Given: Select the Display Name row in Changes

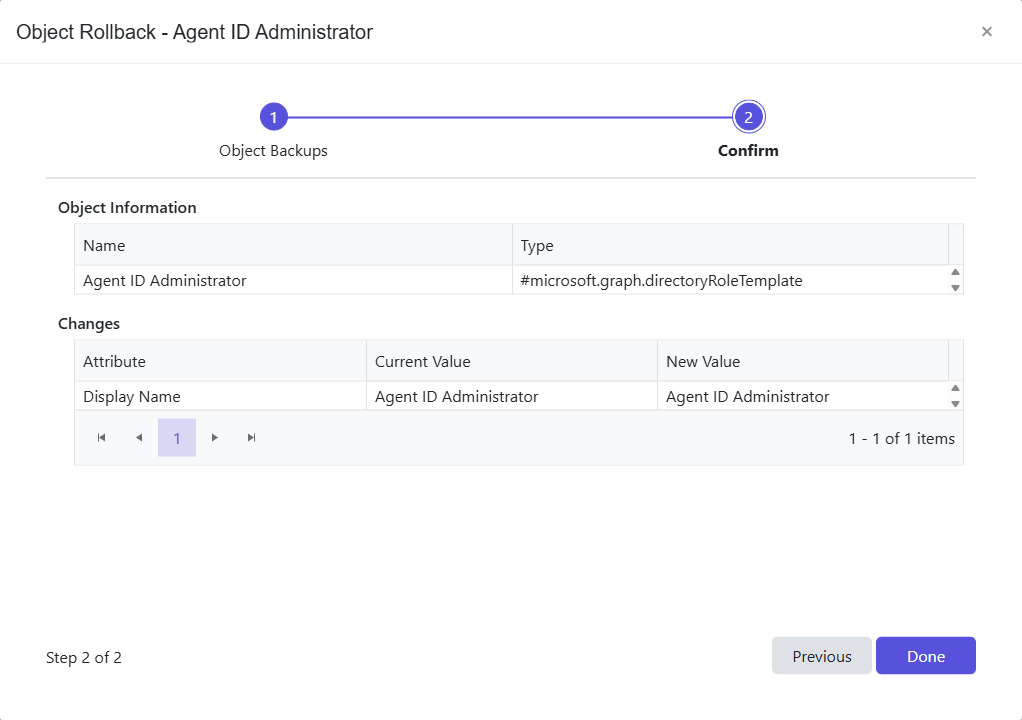Looking at the screenshot, I should pos(131,396).
